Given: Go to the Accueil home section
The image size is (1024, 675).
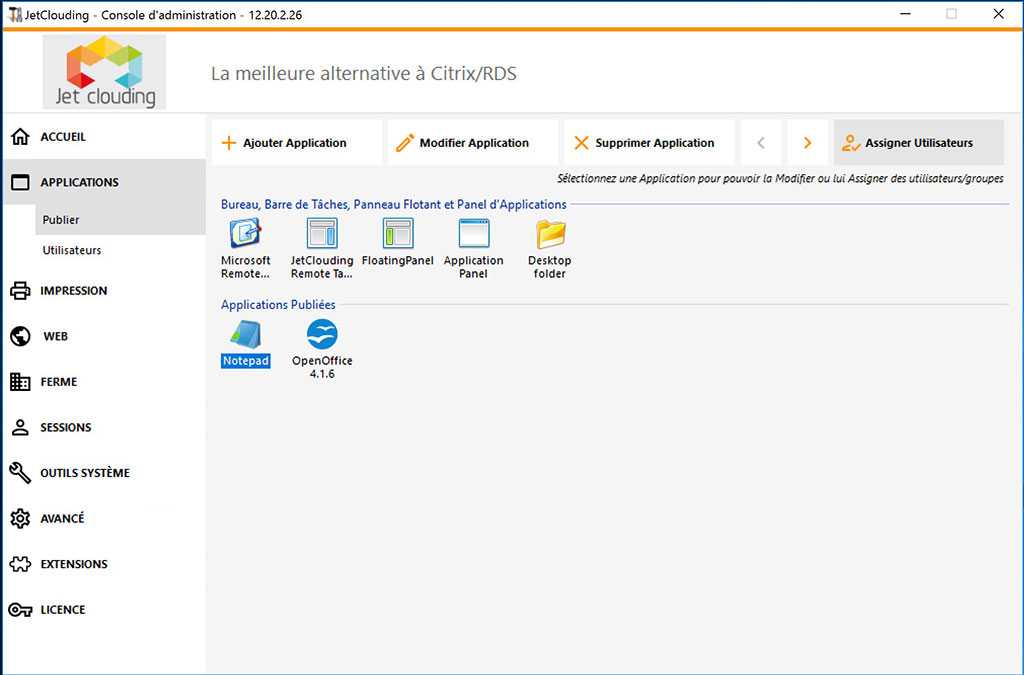Looking at the screenshot, I should coord(63,137).
